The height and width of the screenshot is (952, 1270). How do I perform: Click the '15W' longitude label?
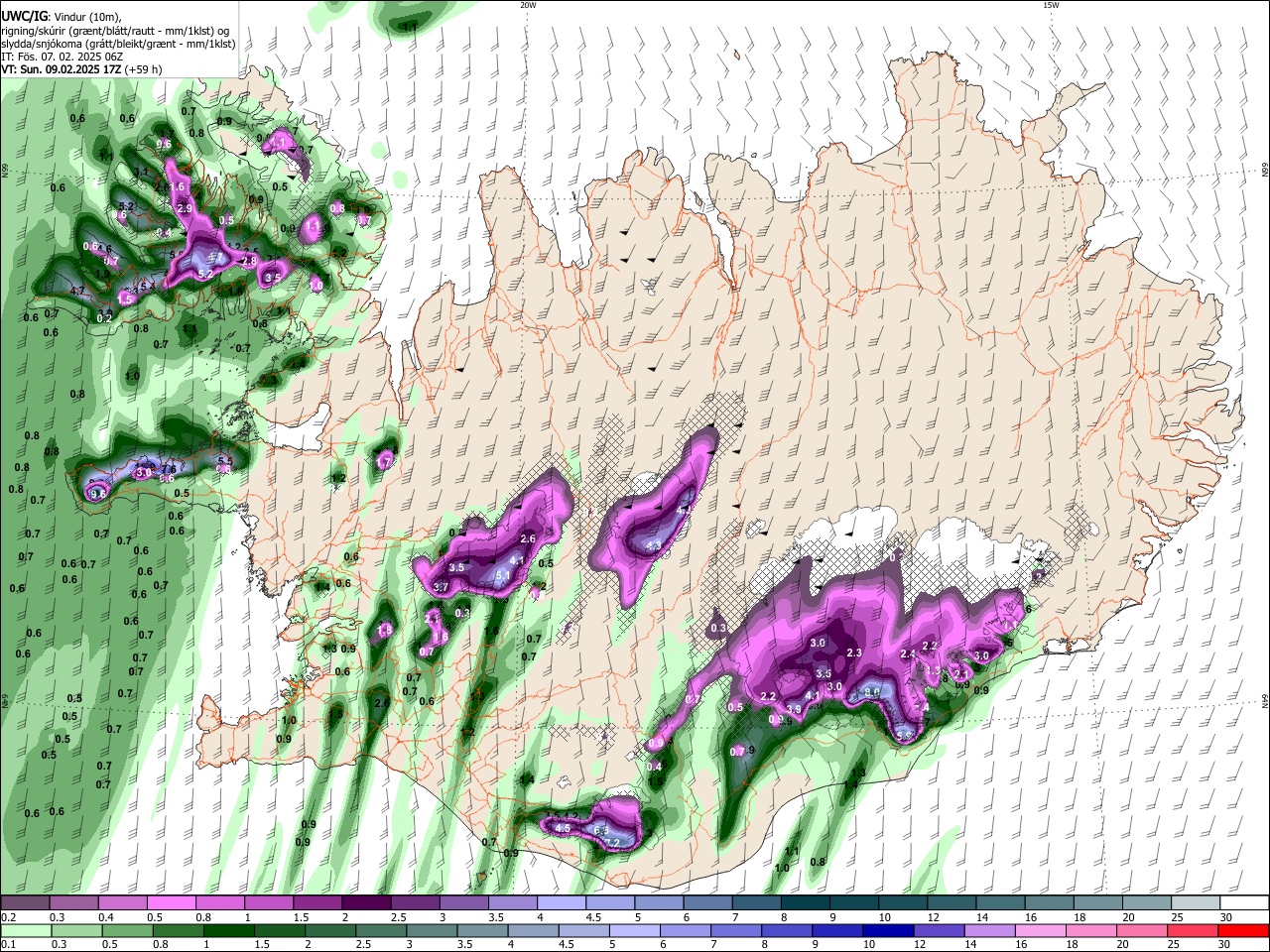coord(1052,5)
